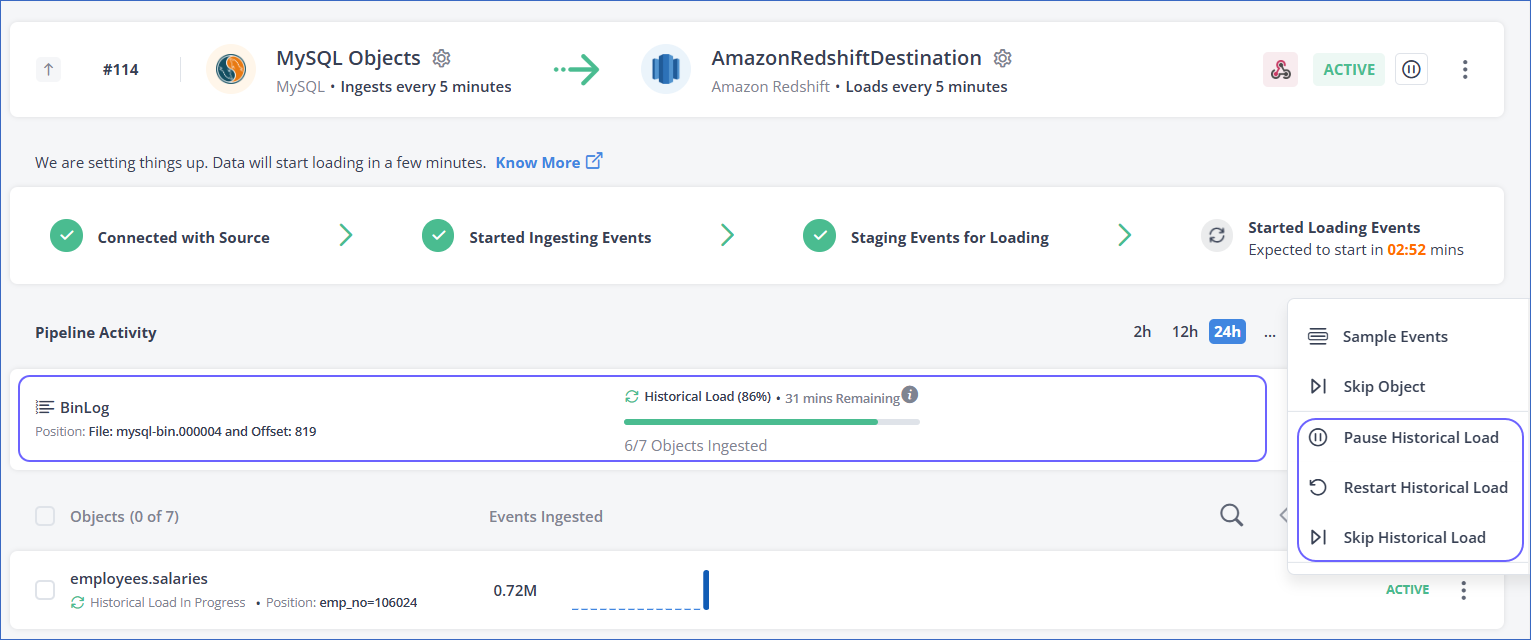Toggle the employees.salaries checkbox
Screen dimensions: 1531x640
coord(45,590)
